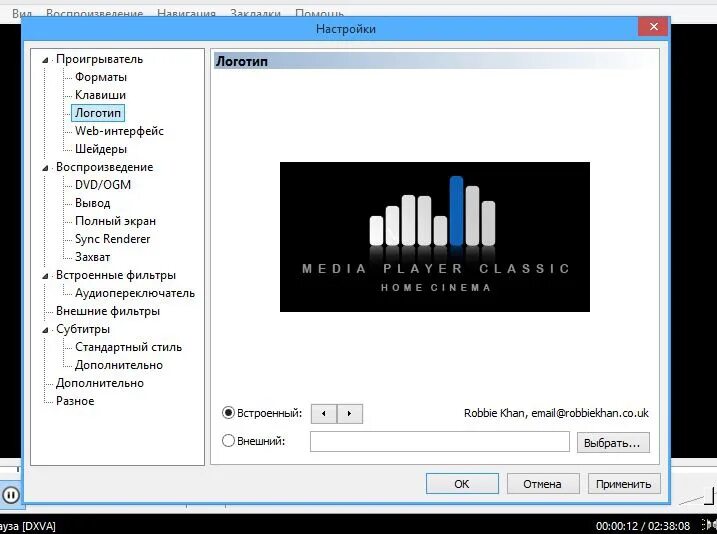Open the Воспроизведение menu in player window
This screenshot has height=534, width=717.
(95, 14)
